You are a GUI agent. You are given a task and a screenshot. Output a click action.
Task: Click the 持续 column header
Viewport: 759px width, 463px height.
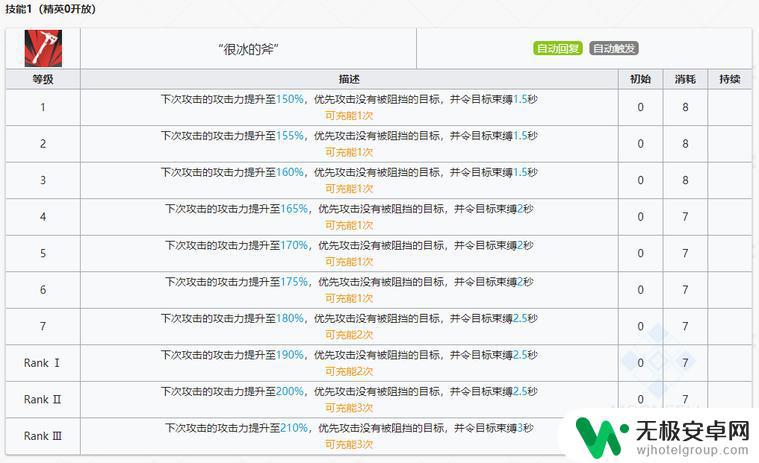click(x=729, y=79)
